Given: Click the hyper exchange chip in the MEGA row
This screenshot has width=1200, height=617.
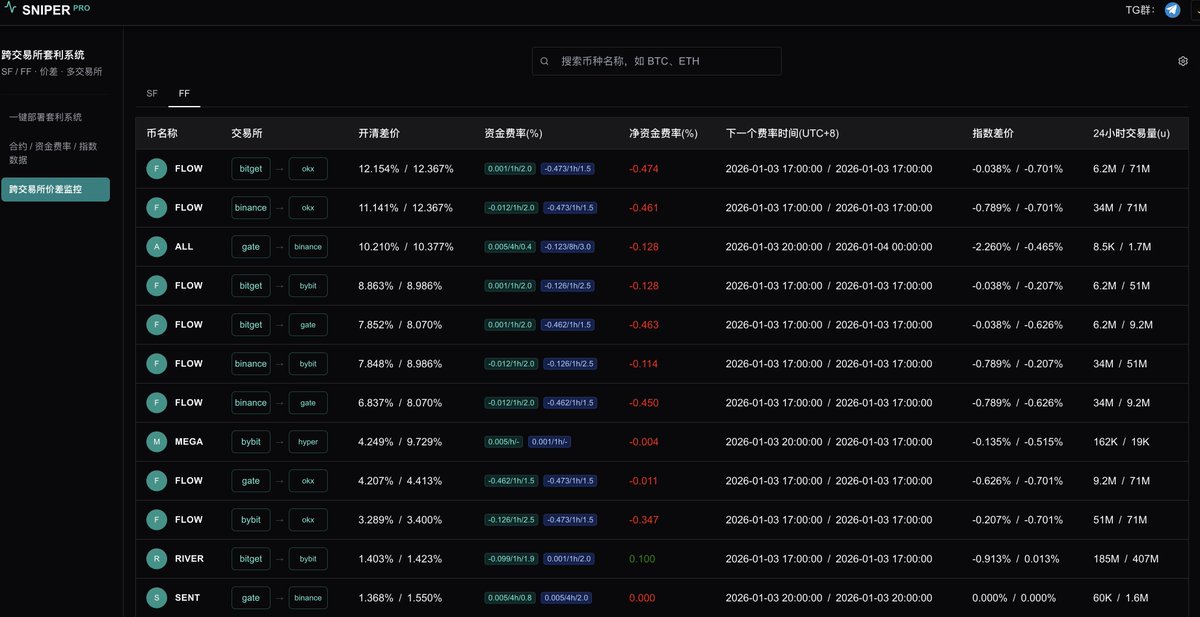Looking at the screenshot, I should tap(307, 441).
